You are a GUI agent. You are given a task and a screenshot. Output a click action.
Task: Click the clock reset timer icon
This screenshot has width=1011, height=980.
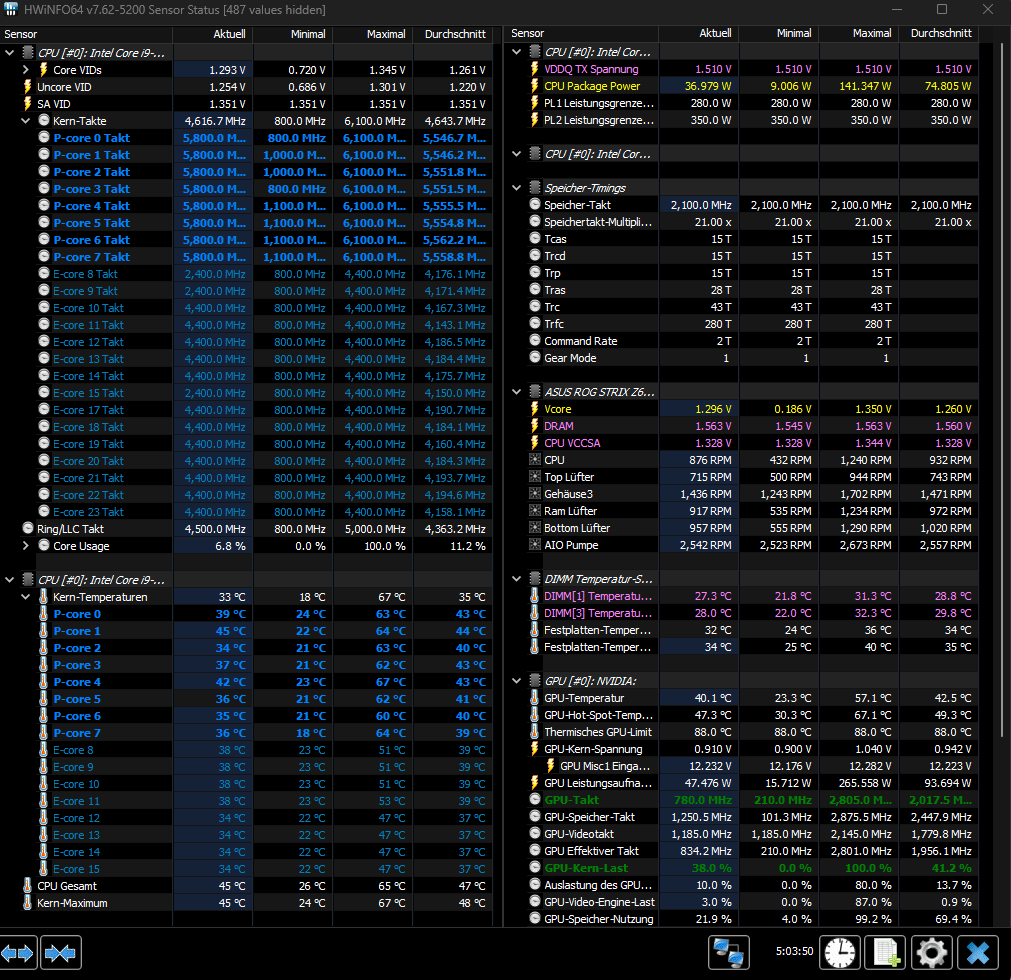(840, 952)
